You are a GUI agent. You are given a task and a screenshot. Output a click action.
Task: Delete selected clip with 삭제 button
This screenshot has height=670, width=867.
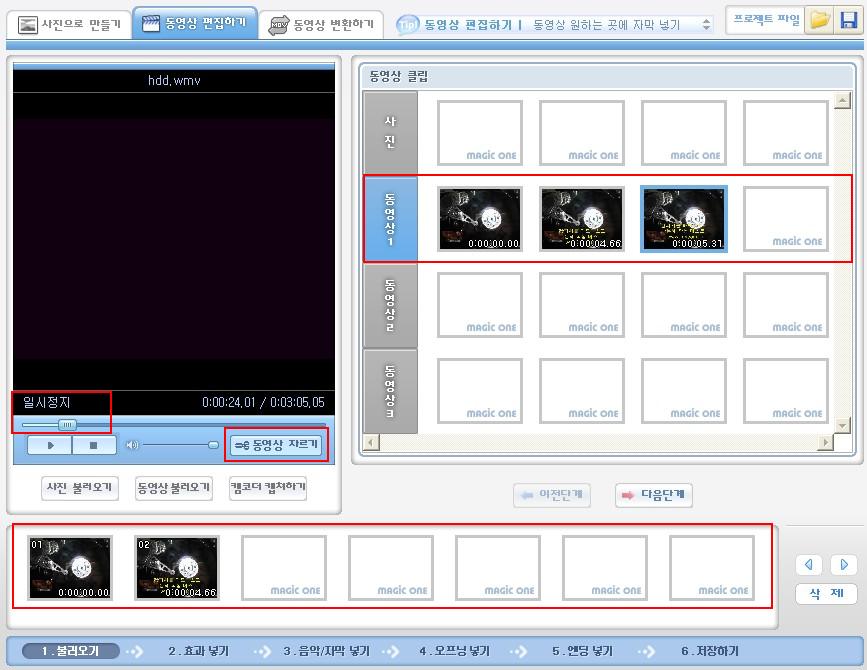[x=827, y=594]
